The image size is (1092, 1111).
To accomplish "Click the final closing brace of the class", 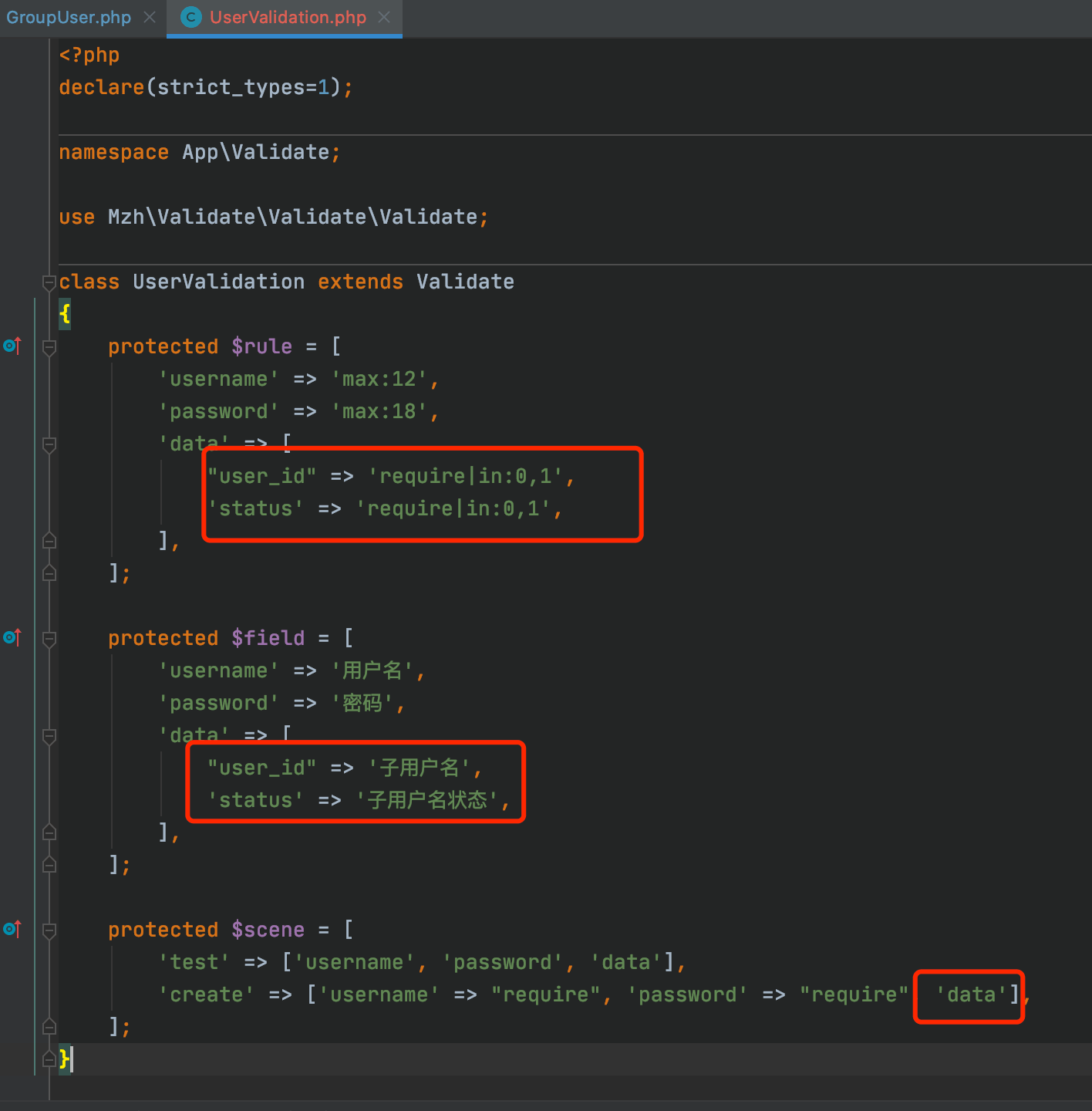I will pyautogui.click(x=65, y=1059).
